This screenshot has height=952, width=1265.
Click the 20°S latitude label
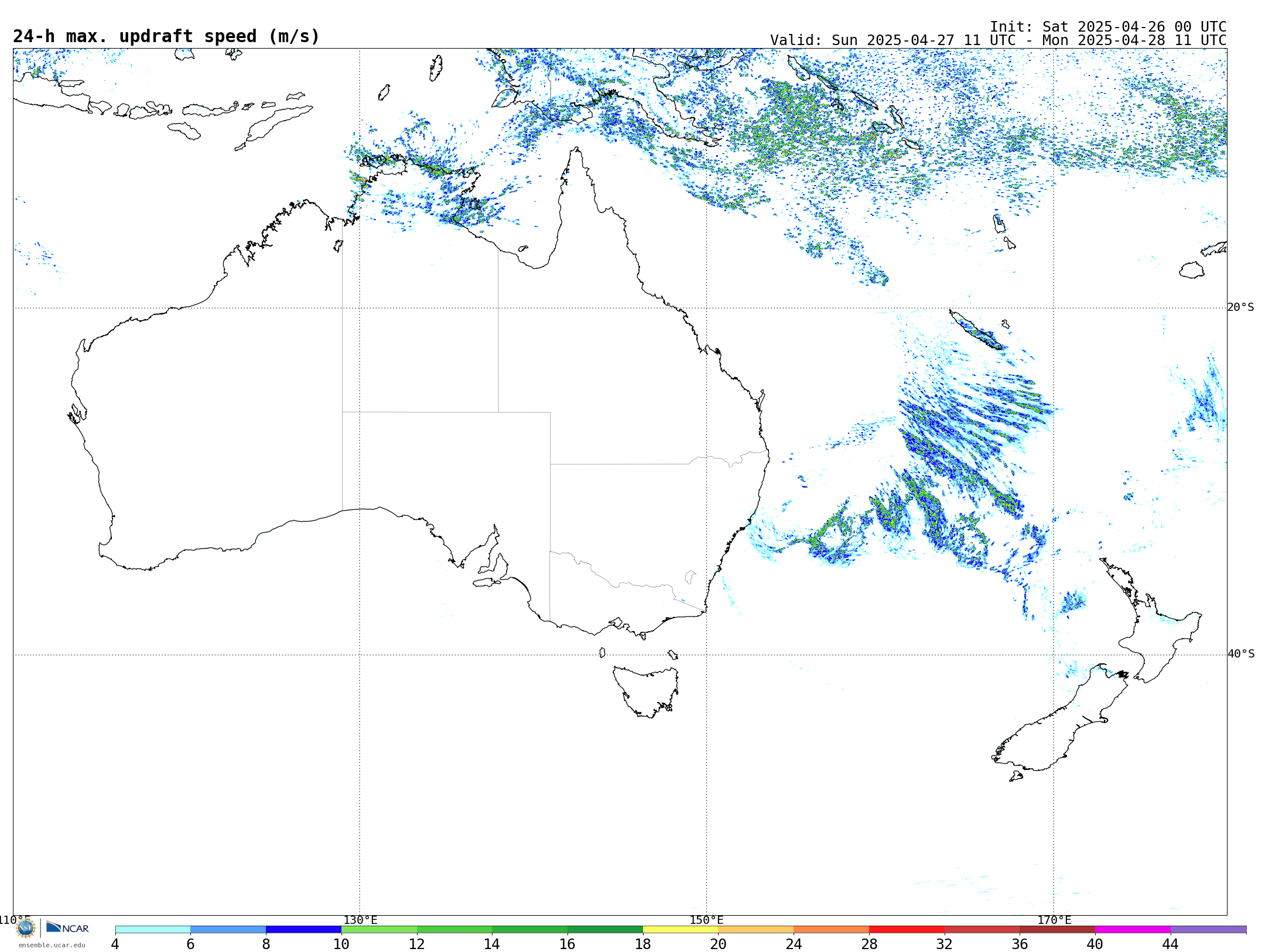point(1241,307)
